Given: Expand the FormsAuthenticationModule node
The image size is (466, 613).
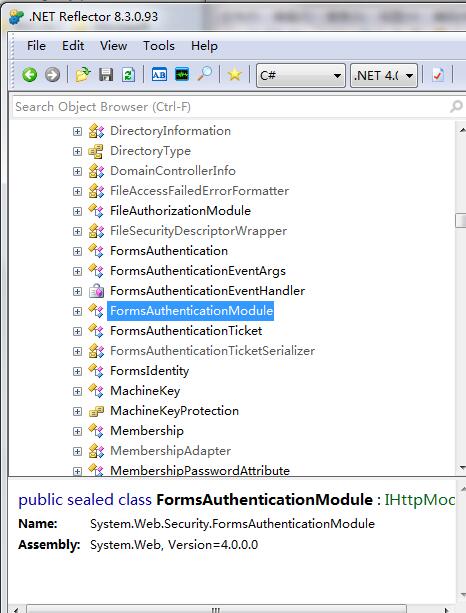Looking at the screenshot, I should [77, 311].
